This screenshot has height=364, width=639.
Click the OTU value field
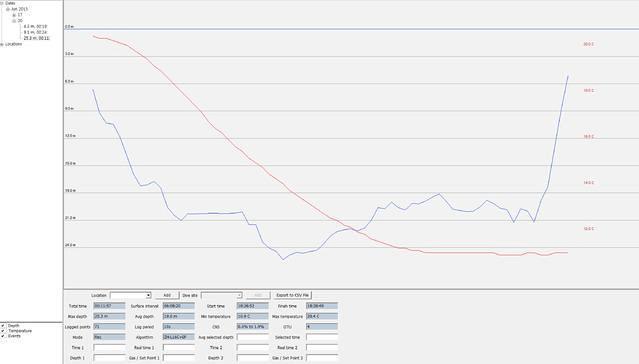[322, 326]
